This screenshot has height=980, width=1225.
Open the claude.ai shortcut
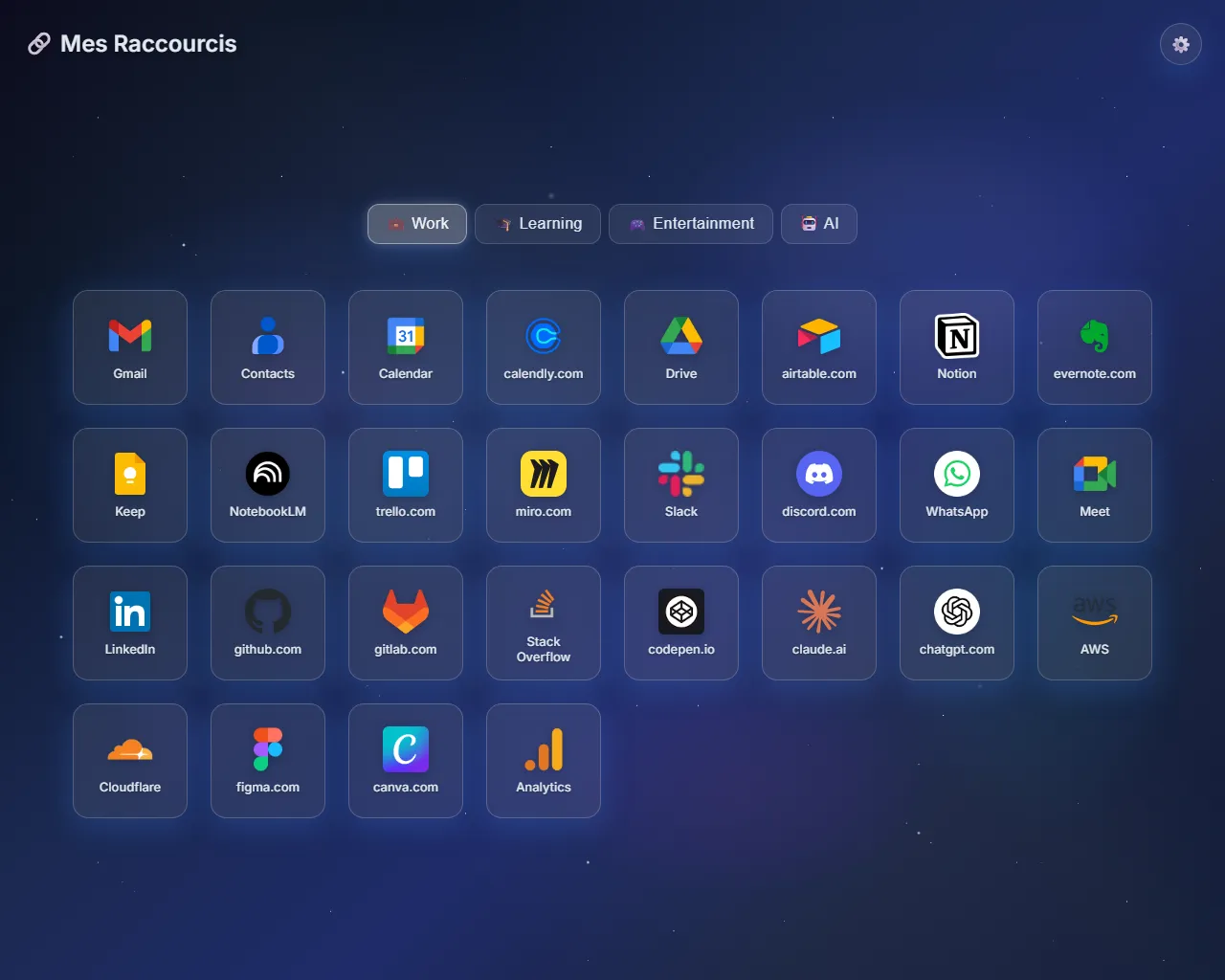pos(819,622)
